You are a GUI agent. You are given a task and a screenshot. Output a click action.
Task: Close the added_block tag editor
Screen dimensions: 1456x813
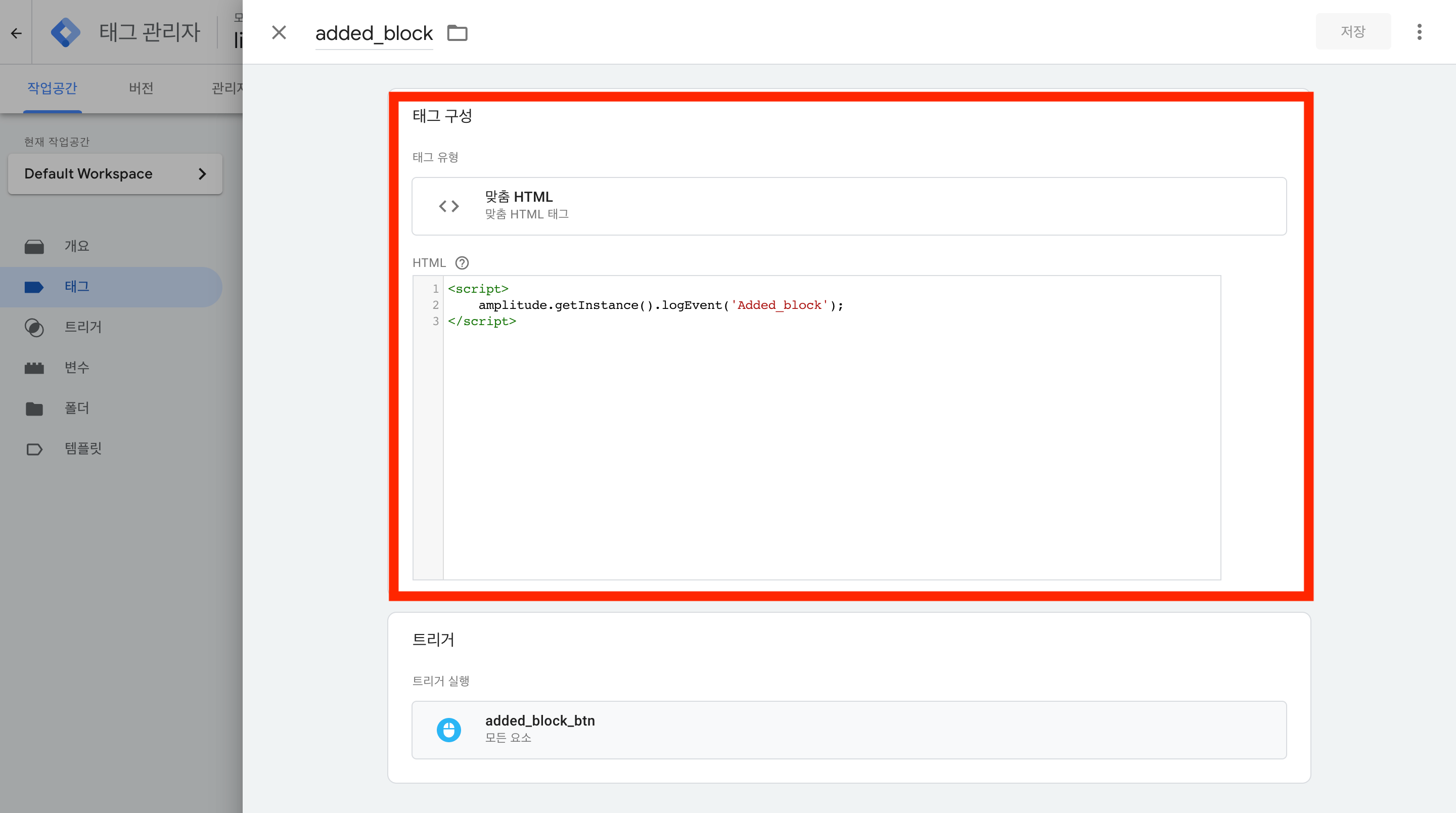(x=279, y=32)
